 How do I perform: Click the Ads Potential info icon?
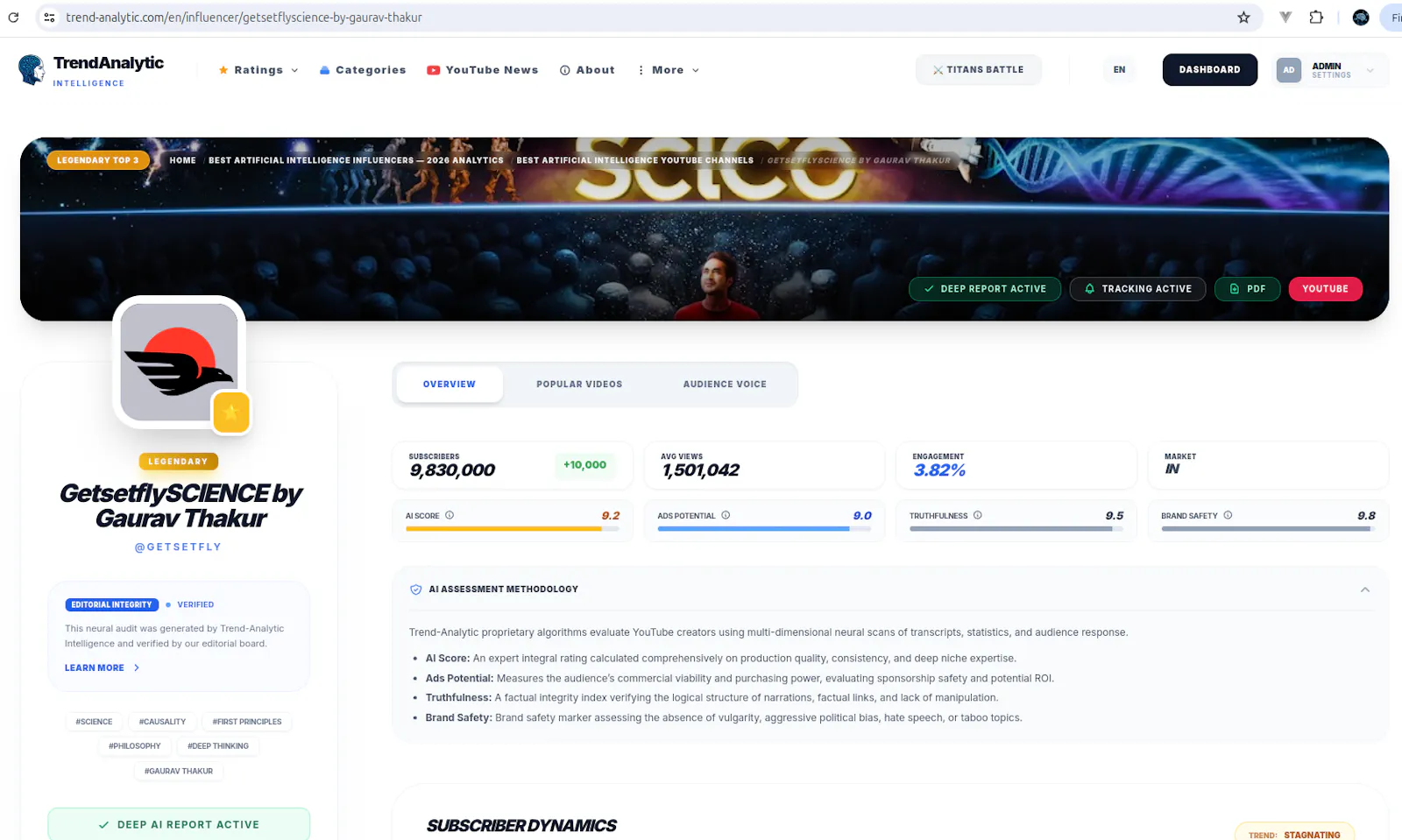pos(726,515)
